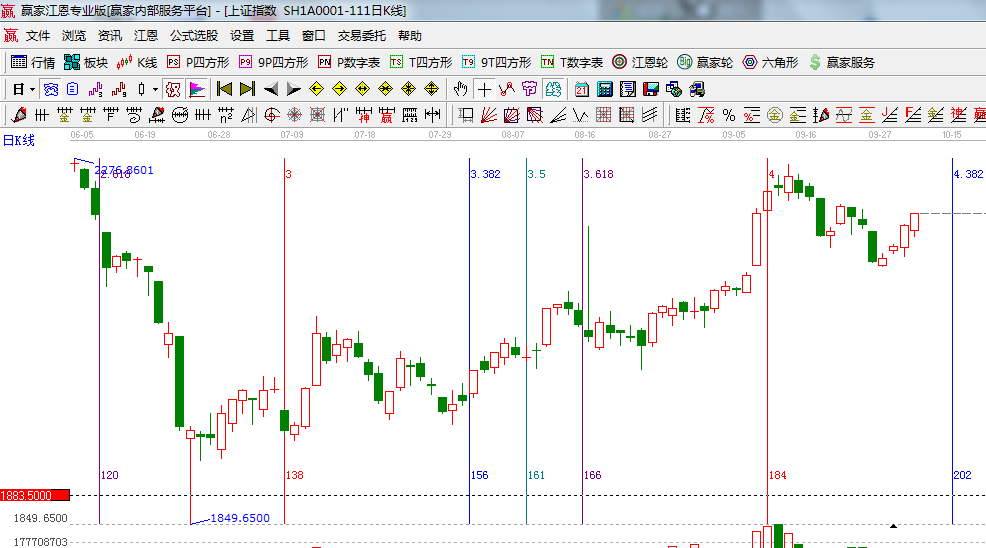The image size is (986, 548).
Task: Open the 江恩轮 (Gann Wheel) tool
Action: coord(640,62)
